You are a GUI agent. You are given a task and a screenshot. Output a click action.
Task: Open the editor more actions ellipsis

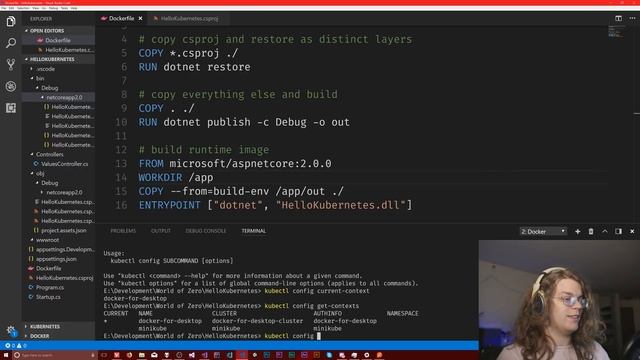(x=632, y=18)
